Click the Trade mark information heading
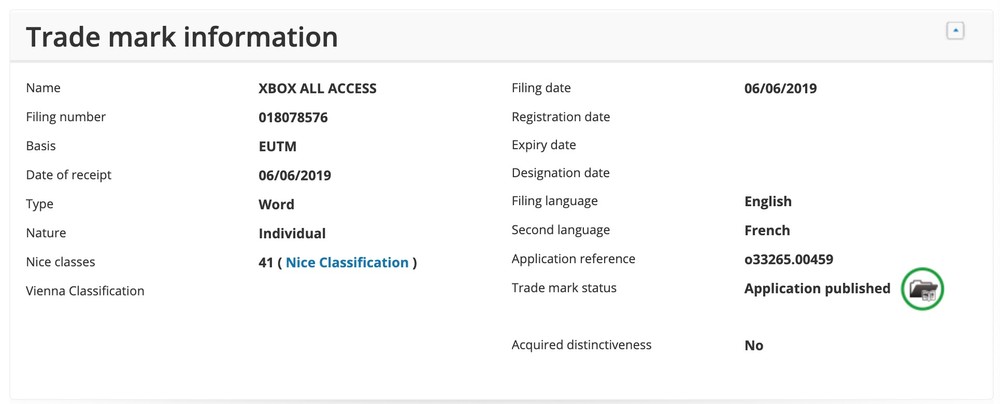The height and width of the screenshot is (404, 1000). point(181,38)
